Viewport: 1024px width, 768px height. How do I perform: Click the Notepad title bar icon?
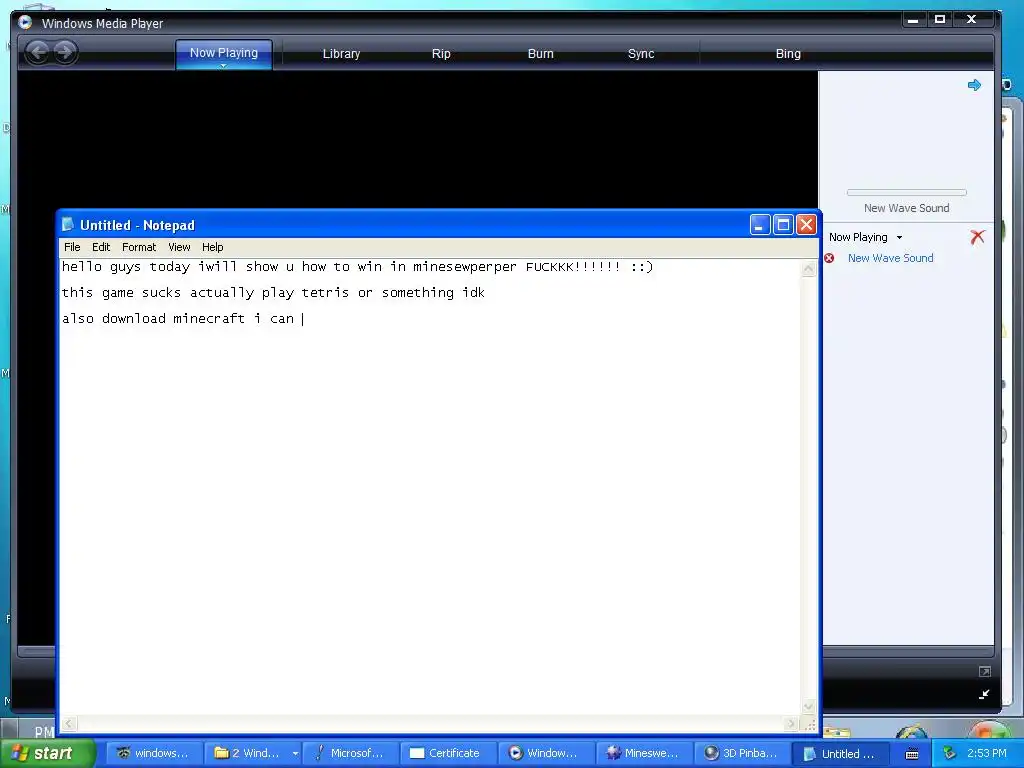[x=68, y=225]
